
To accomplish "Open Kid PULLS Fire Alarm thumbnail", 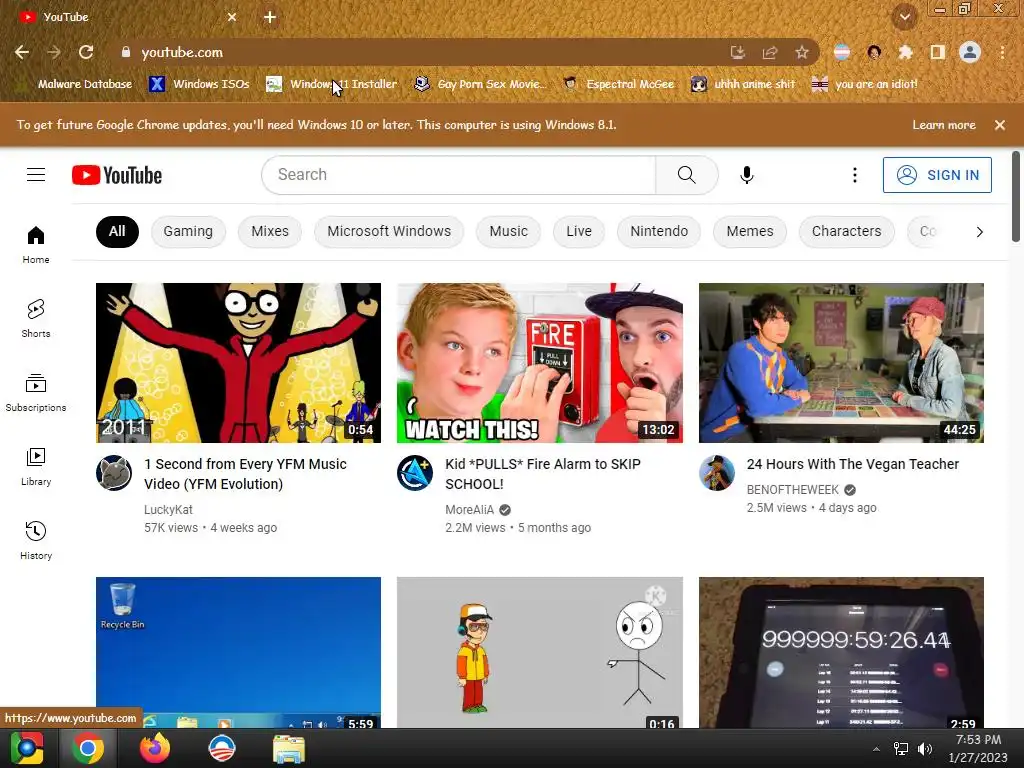I will coord(539,362).
